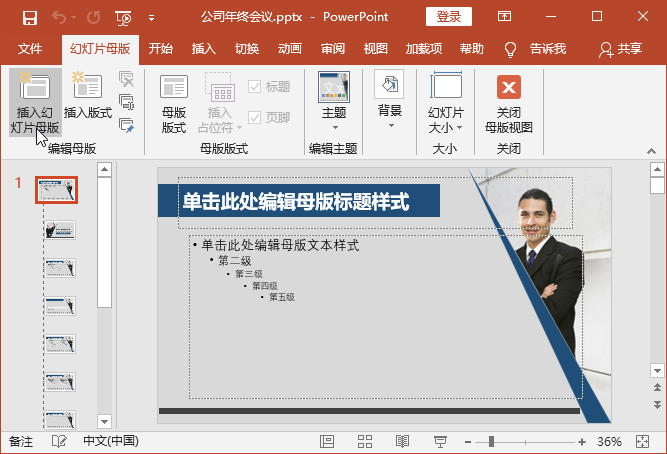Click the 登录 sign-in button
This screenshot has height=454, width=667.
(449, 17)
